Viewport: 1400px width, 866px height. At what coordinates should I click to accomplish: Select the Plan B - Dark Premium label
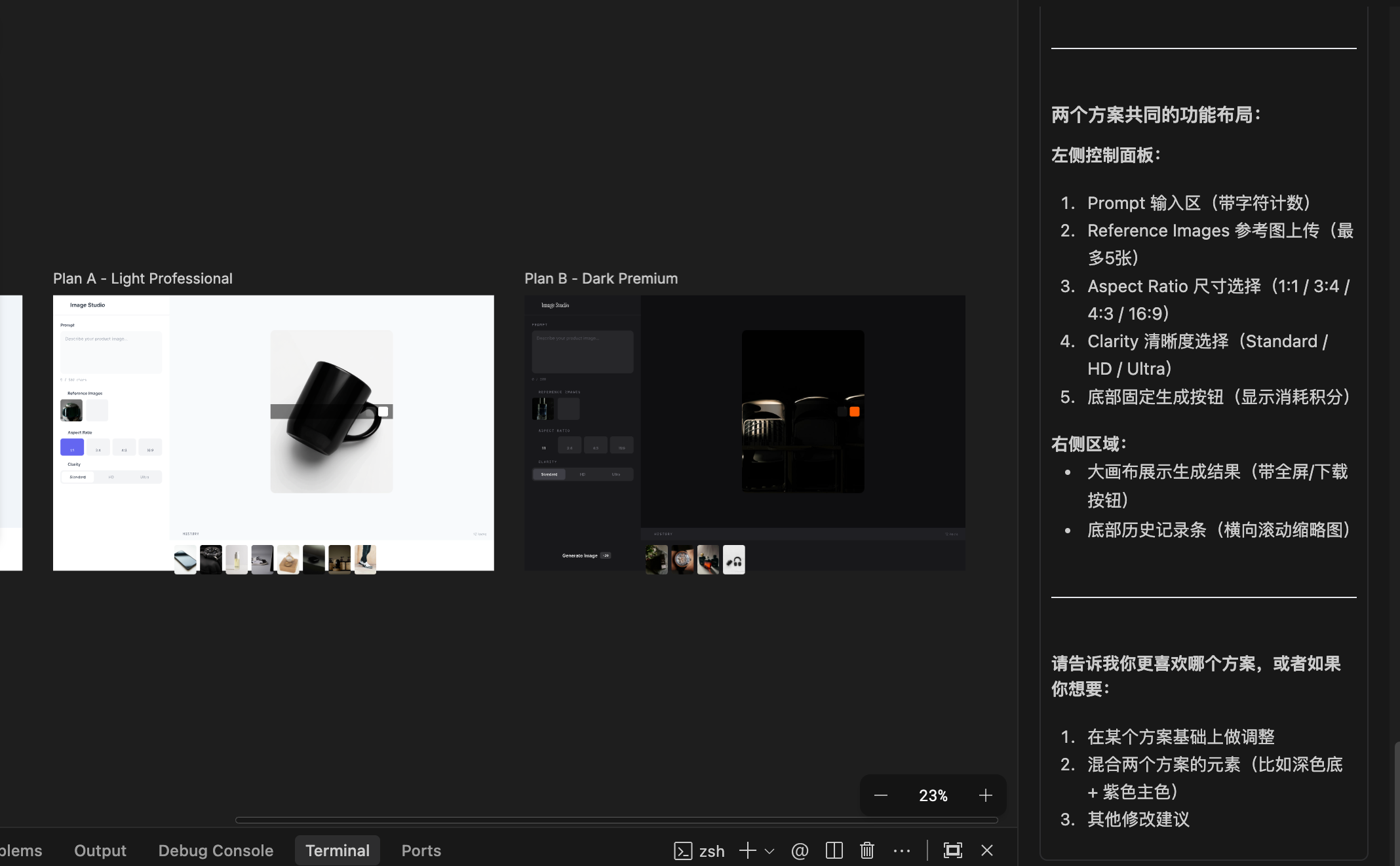[x=601, y=278]
